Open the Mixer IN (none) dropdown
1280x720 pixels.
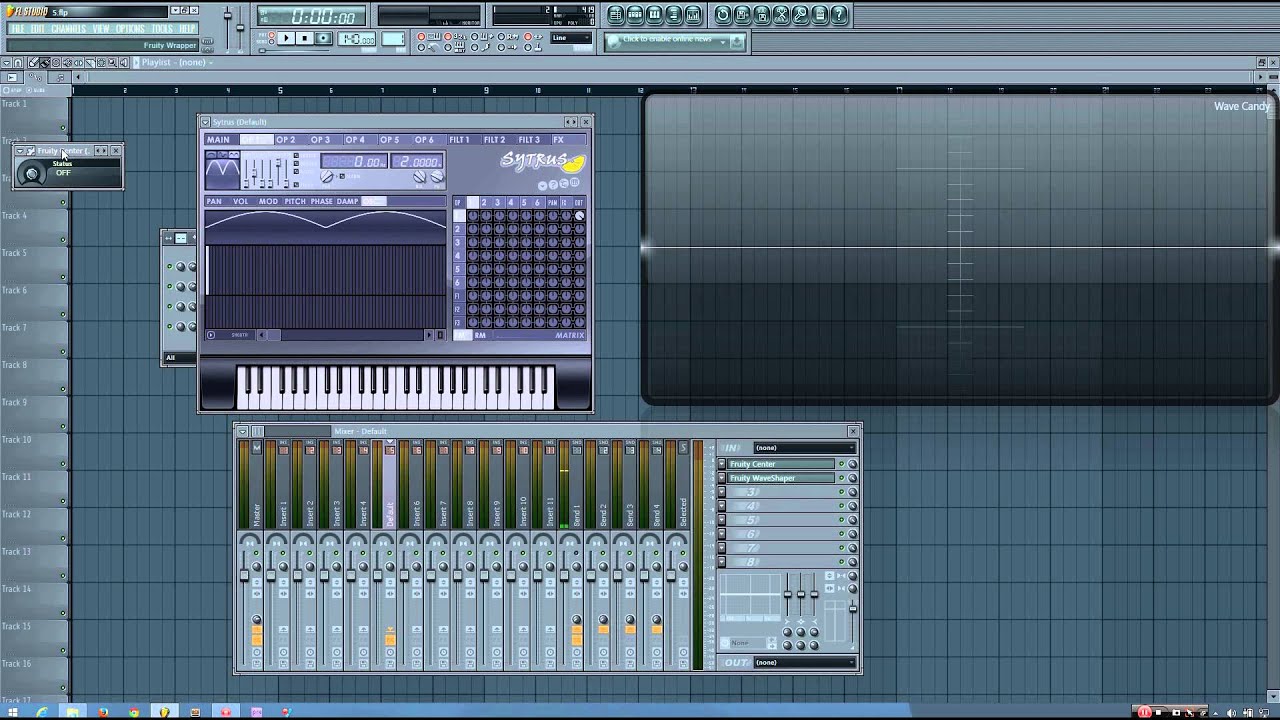tap(805, 448)
